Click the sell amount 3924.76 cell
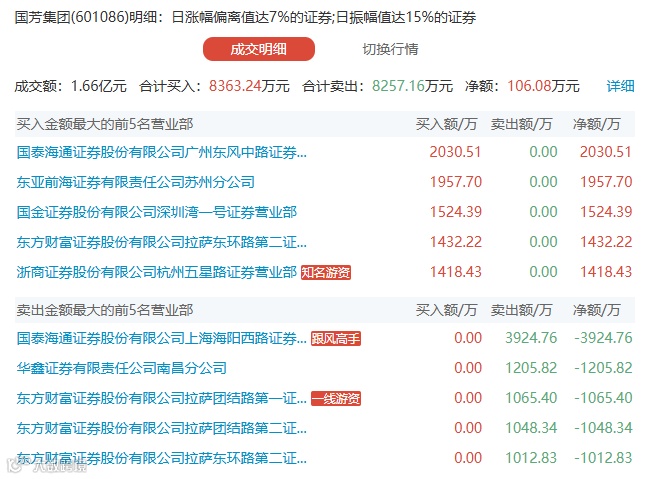 pos(531,338)
